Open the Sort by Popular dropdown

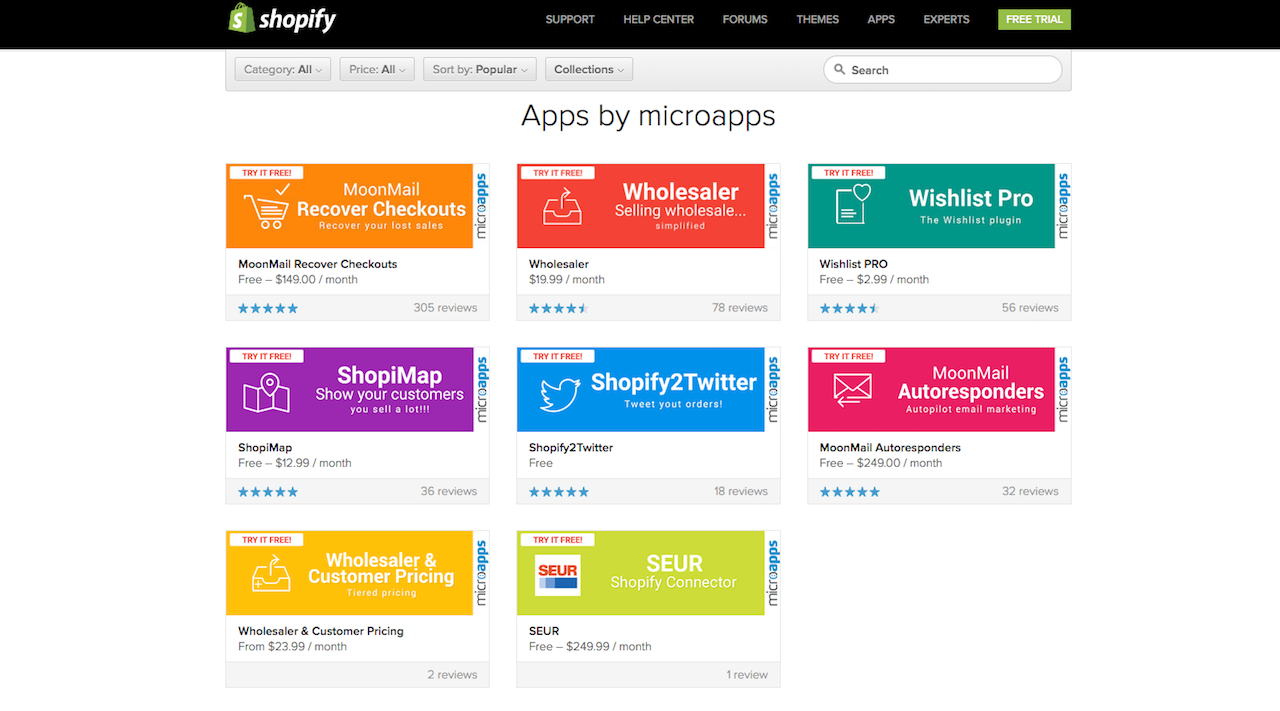[x=479, y=69]
